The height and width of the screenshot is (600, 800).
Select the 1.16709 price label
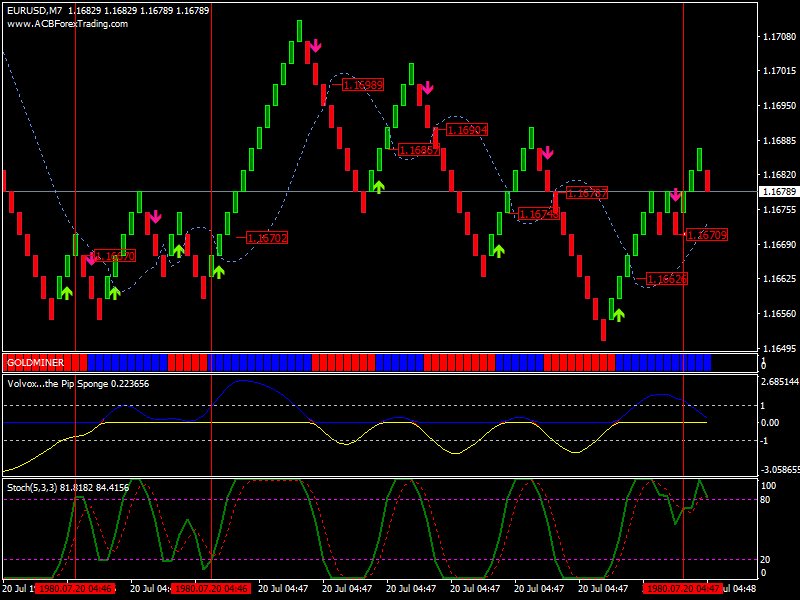coord(707,235)
